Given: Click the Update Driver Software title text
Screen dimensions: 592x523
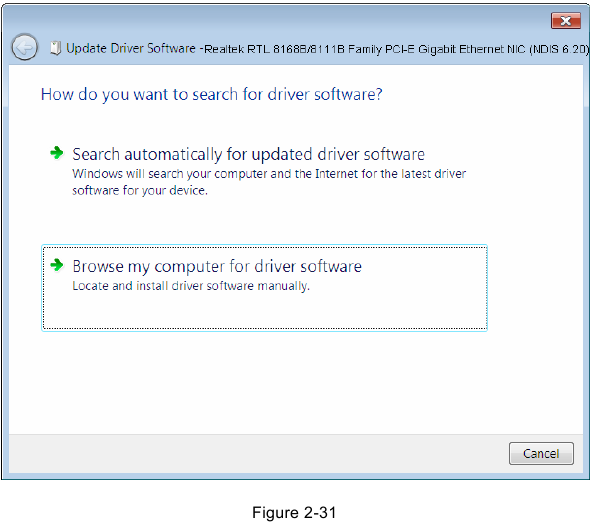Looking at the screenshot, I should (131, 48).
